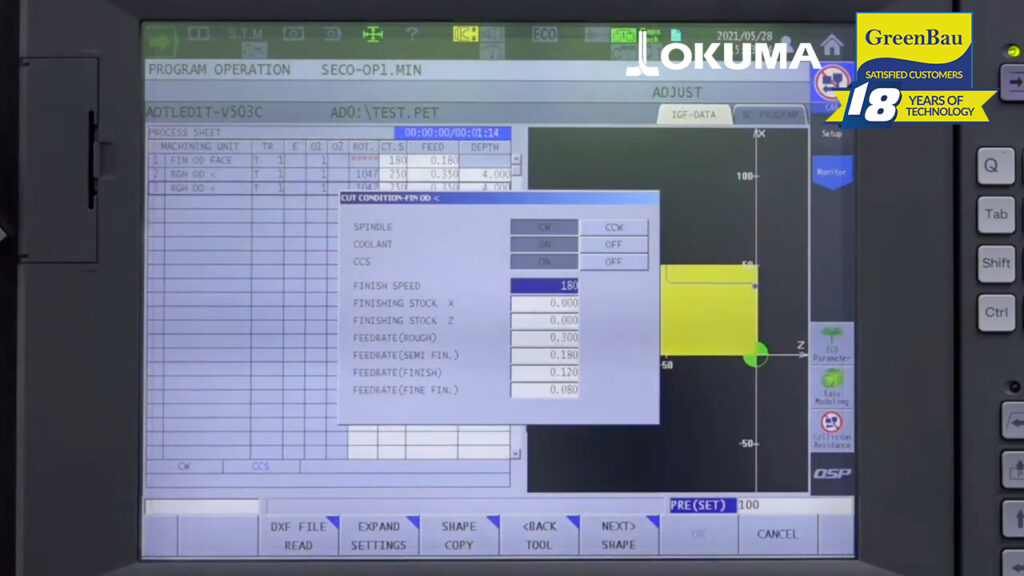Open the ECO Parameter icon
The height and width of the screenshot is (576, 1024).
[x=831, y=345]
